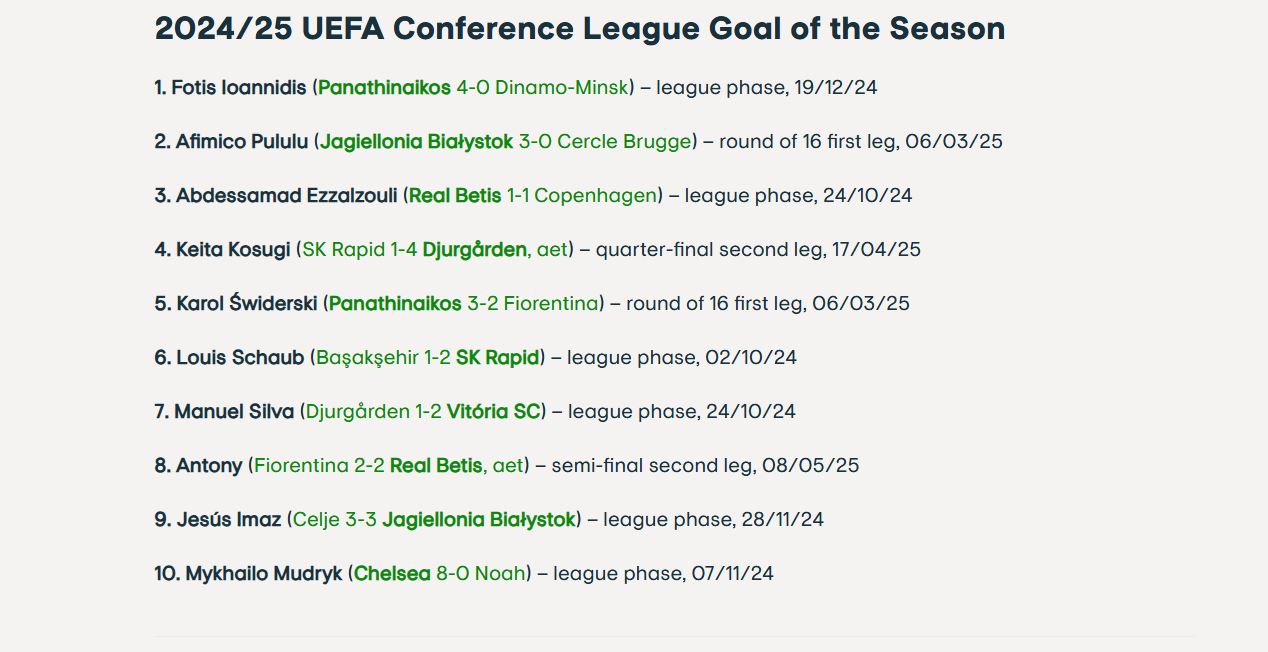Click the Goal of the Season heading
This screenshot has width=1268, height=652.
579,29
